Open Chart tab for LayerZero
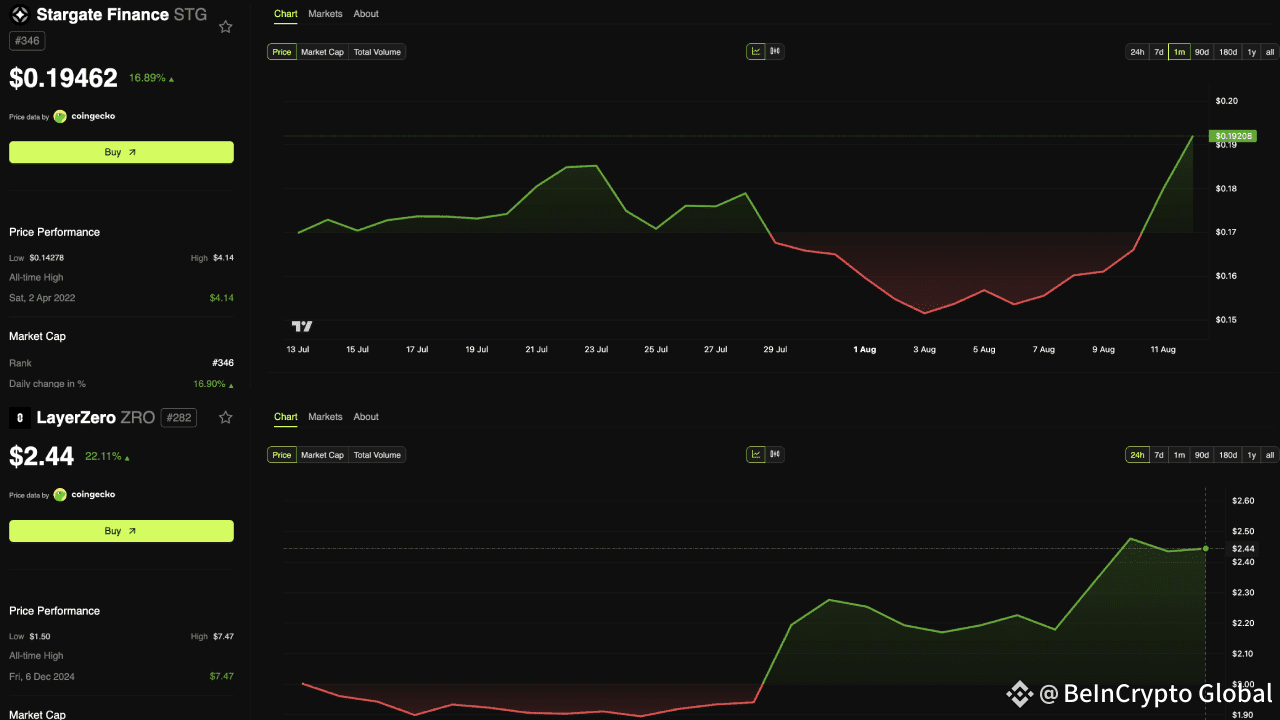The height and width of the screenshot is (720, 1280). pos(285,417)
